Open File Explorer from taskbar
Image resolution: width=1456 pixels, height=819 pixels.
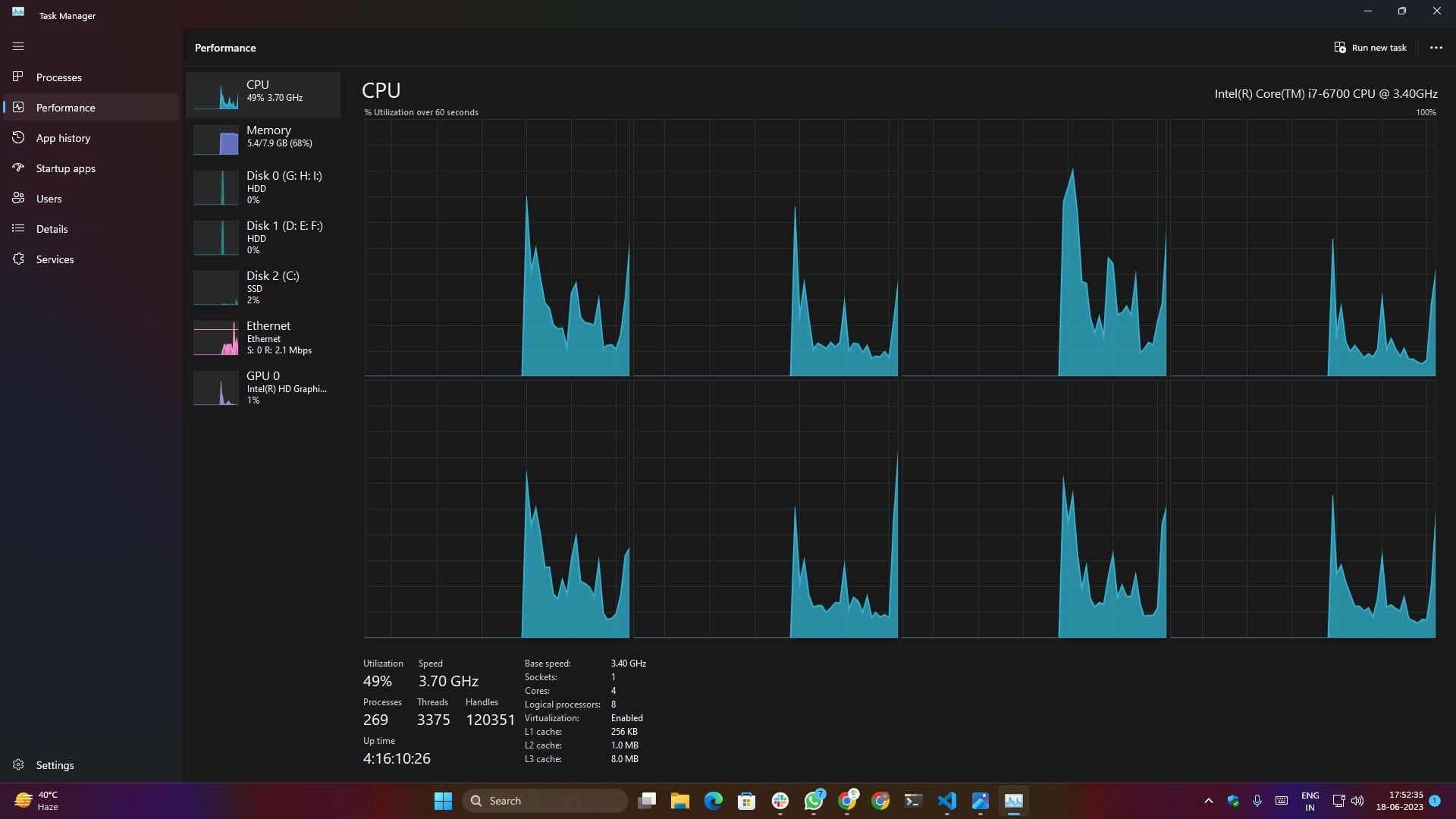[x=680, y=801]
